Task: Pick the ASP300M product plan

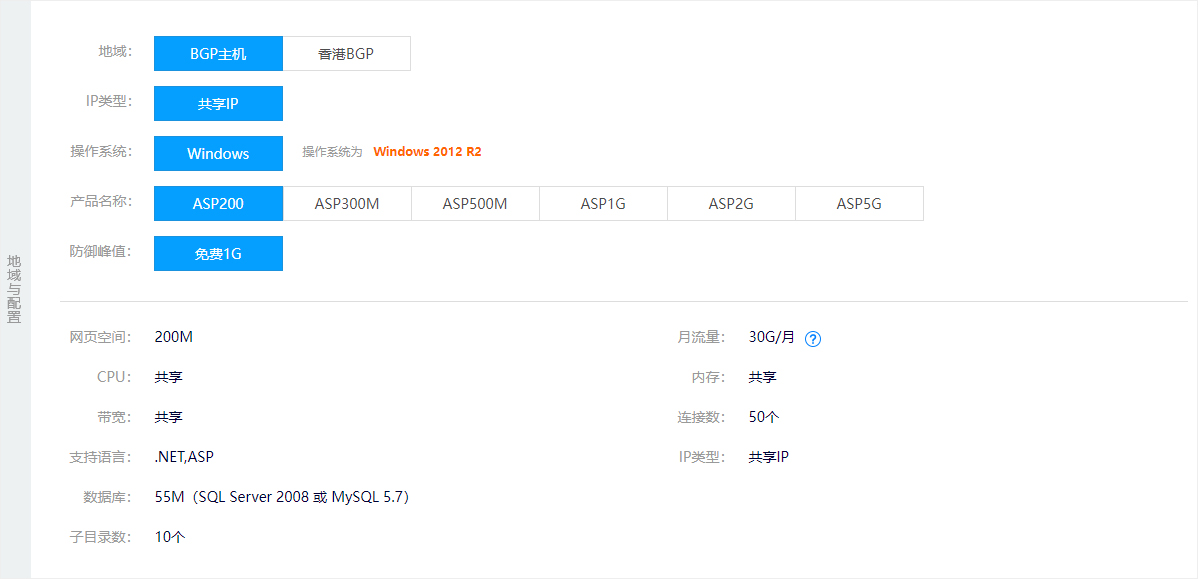Action: (347, 203)
